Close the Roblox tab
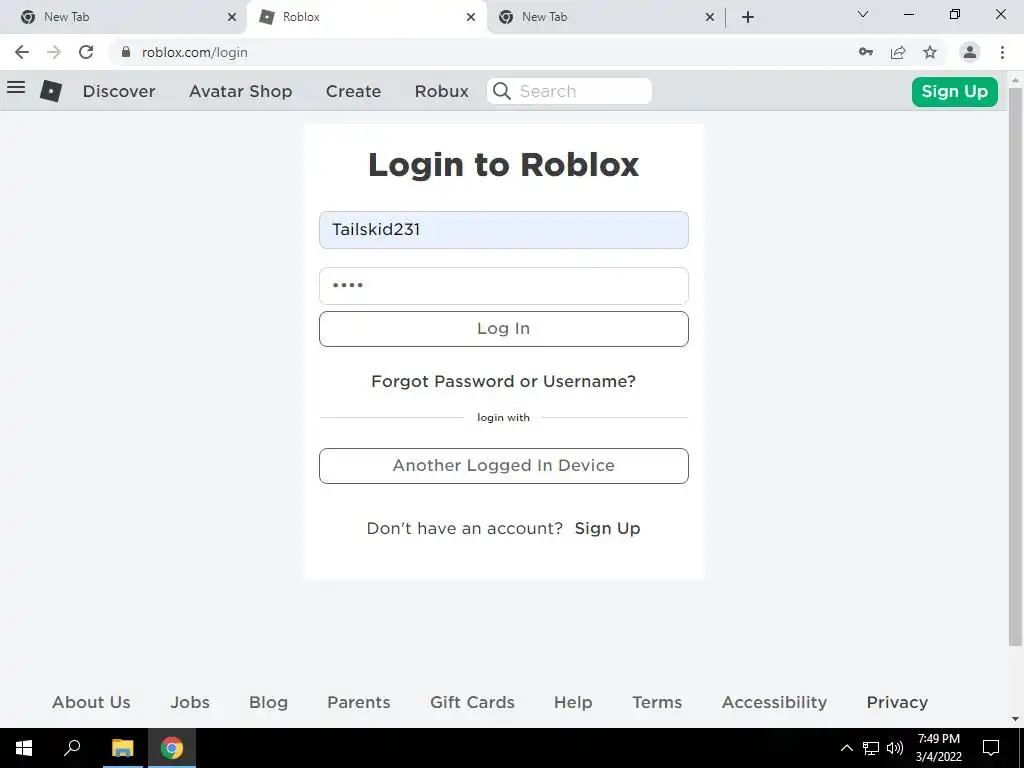Image resolution: width=1024 pixels, height=768 pixels. [471, 17]
